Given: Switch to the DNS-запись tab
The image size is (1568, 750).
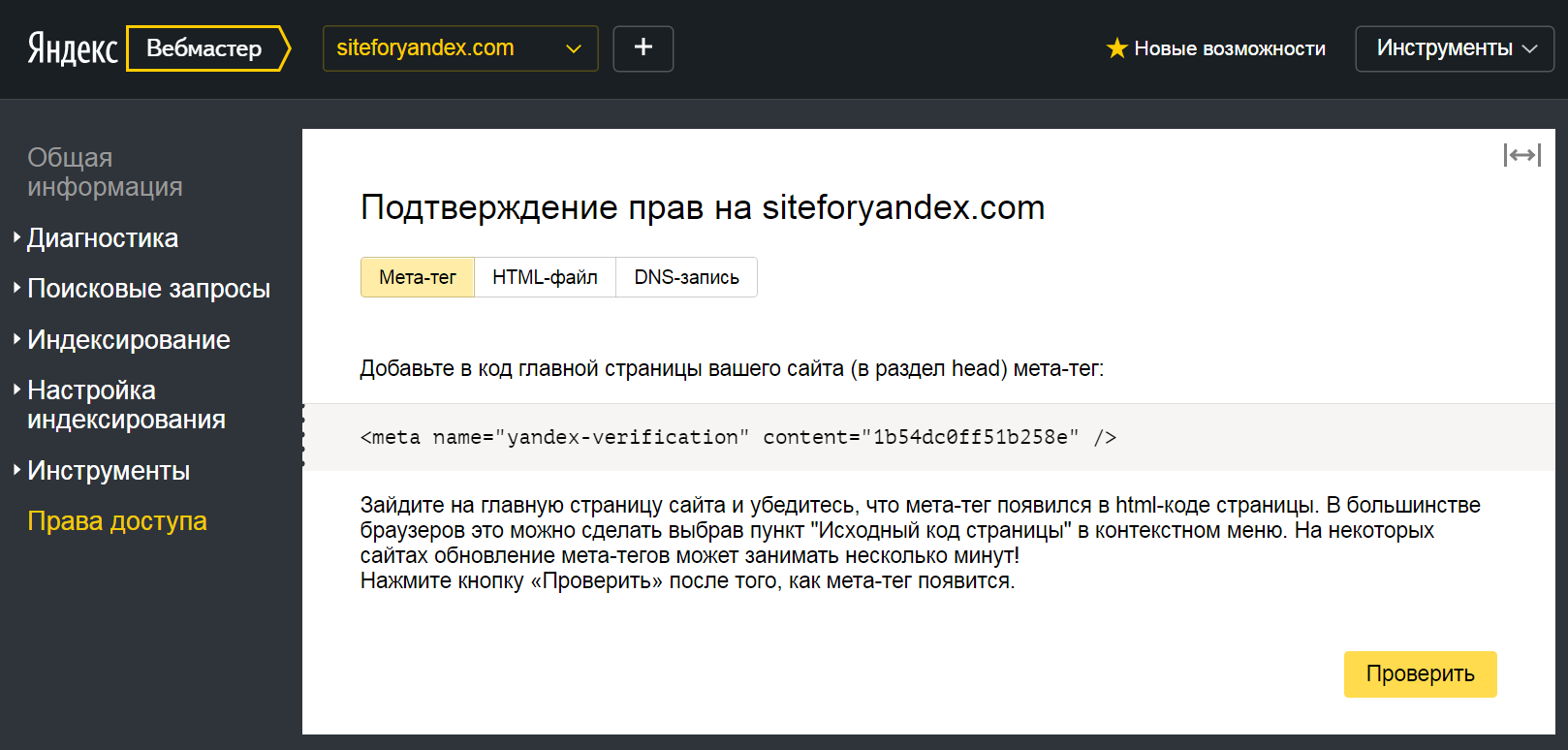Looking at the screenshot, I should 686,277.
